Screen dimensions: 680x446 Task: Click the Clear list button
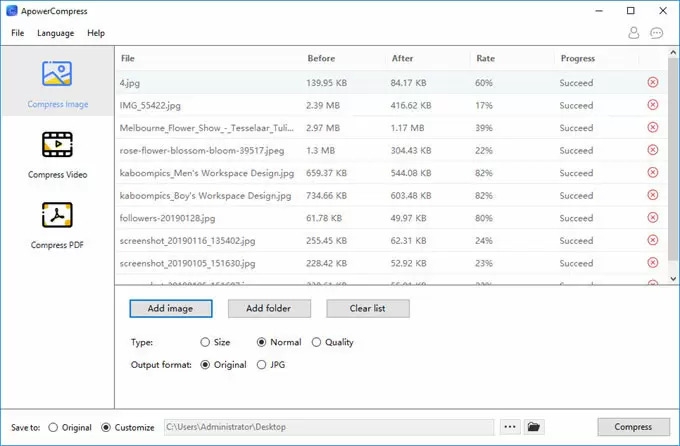coord(368,308)
